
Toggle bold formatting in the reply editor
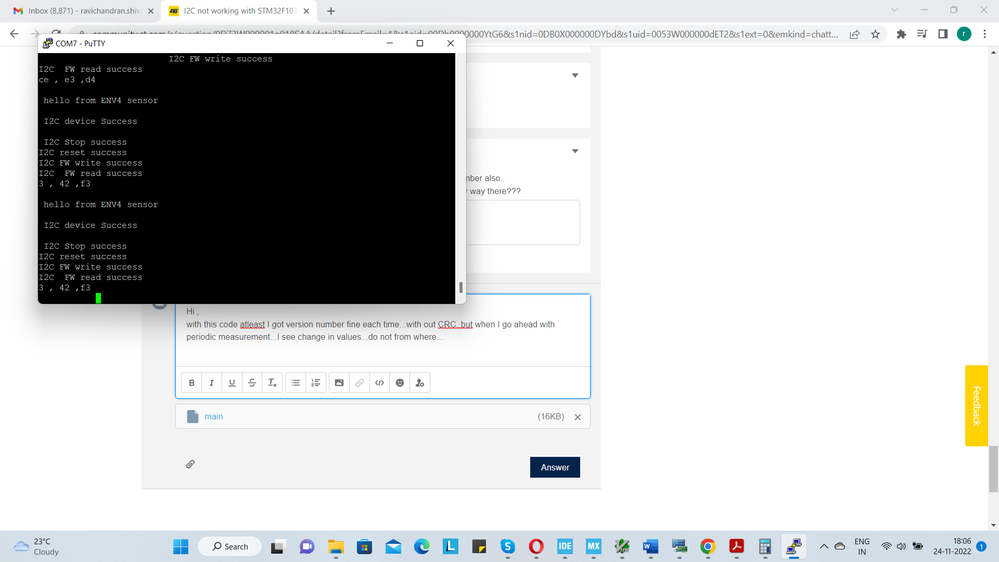(191, 383)
